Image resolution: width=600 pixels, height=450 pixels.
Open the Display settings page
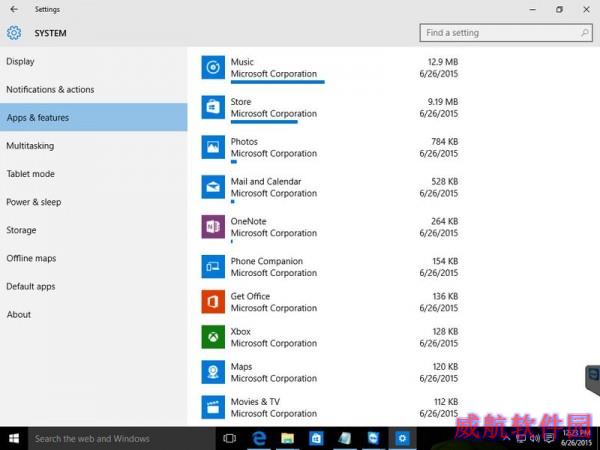pyautogui.click(x=93, y=61)
